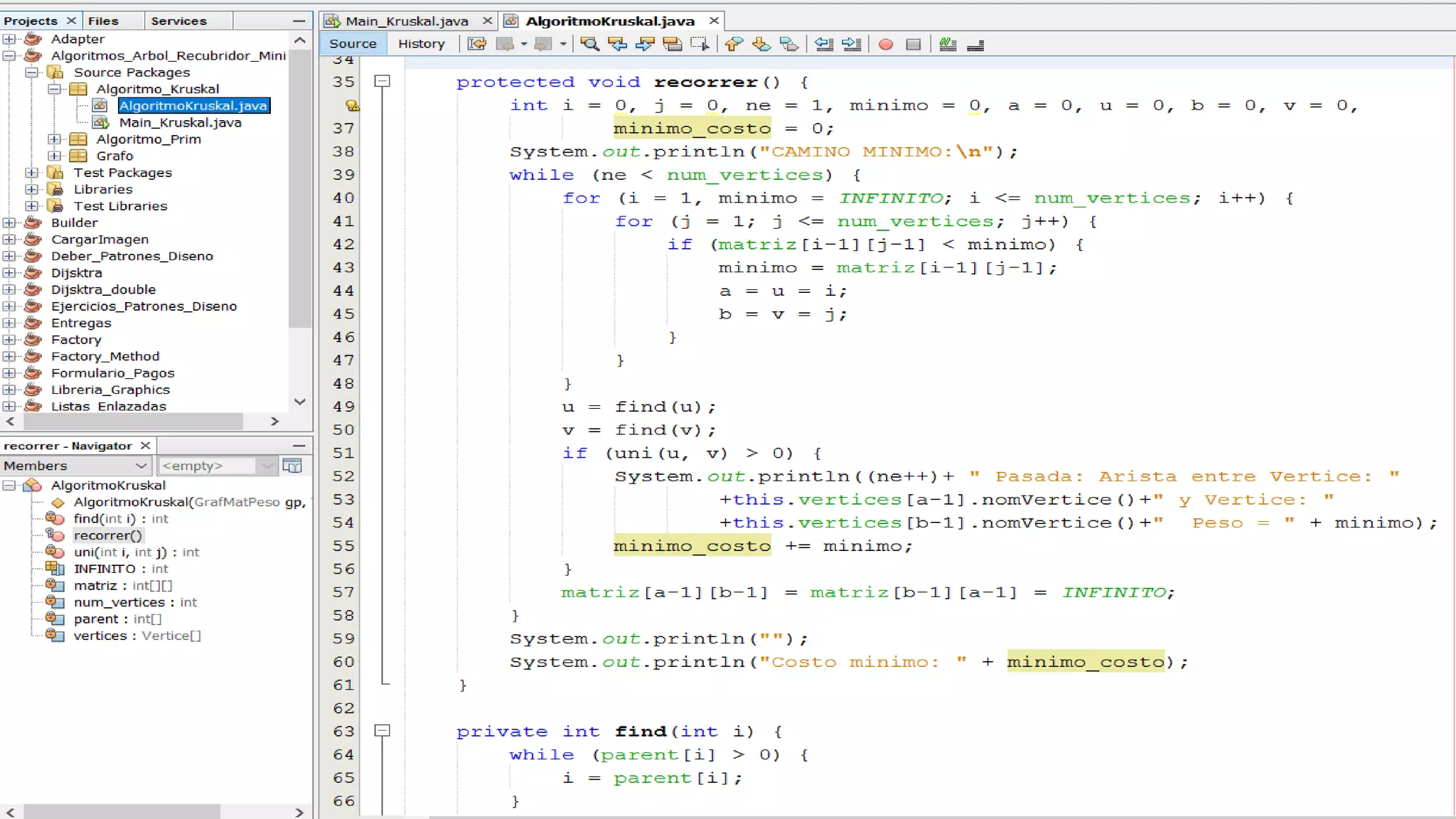Switch to Main_Kruskal.java editor tab

(406, 21)
